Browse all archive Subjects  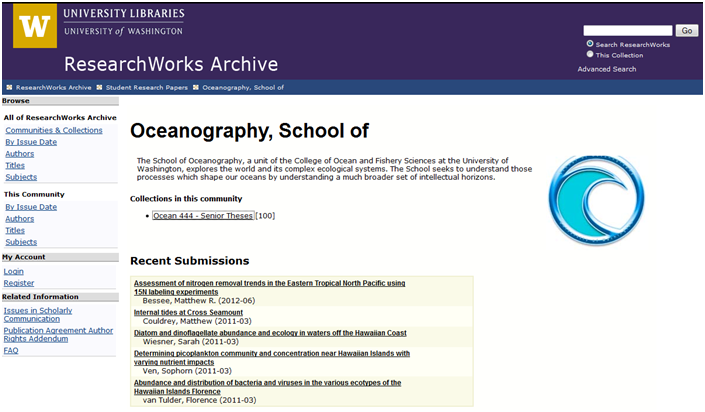pos(21,177)
